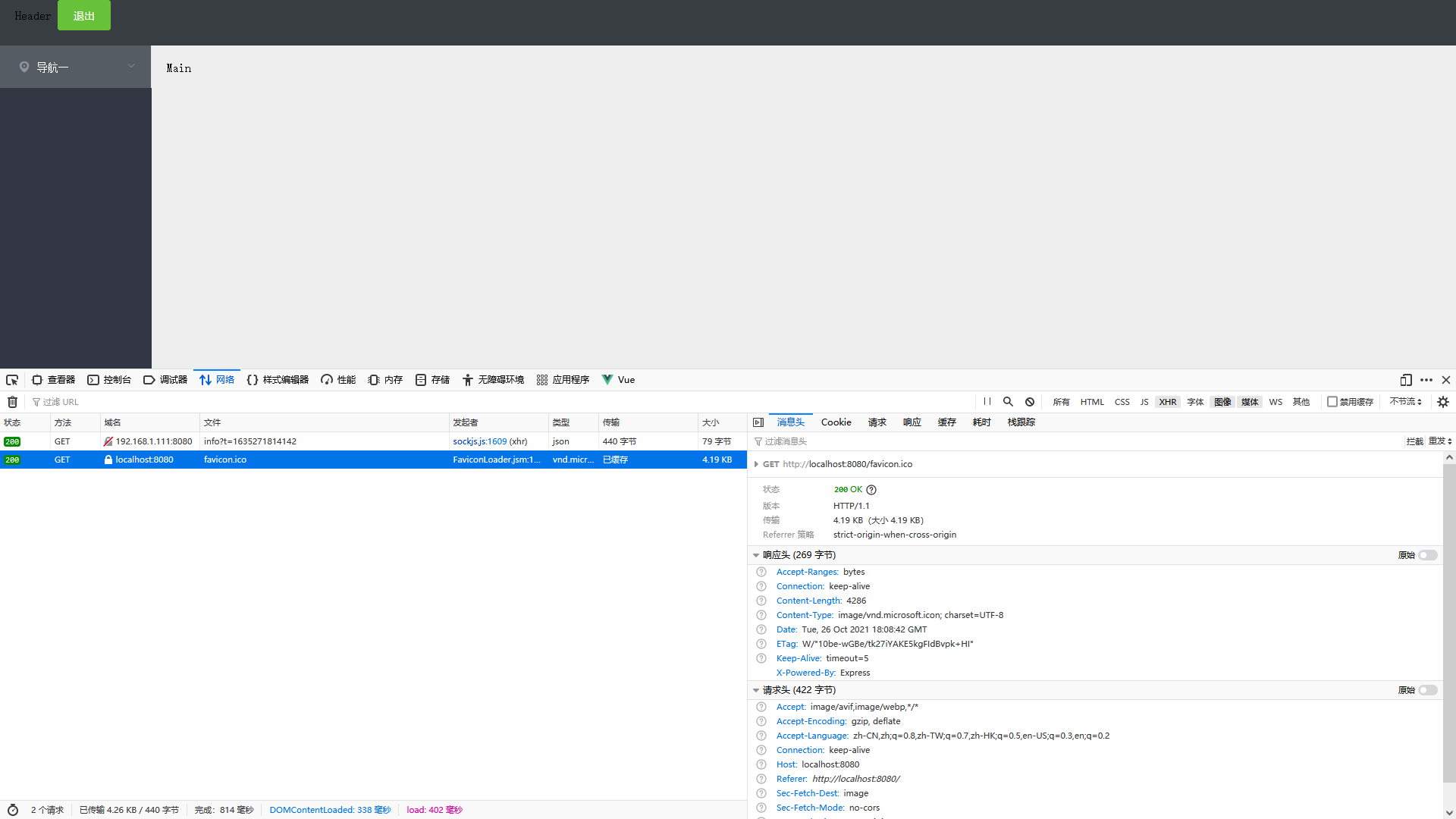Open the 不节流 throttling dropdown

(1405, 402)
